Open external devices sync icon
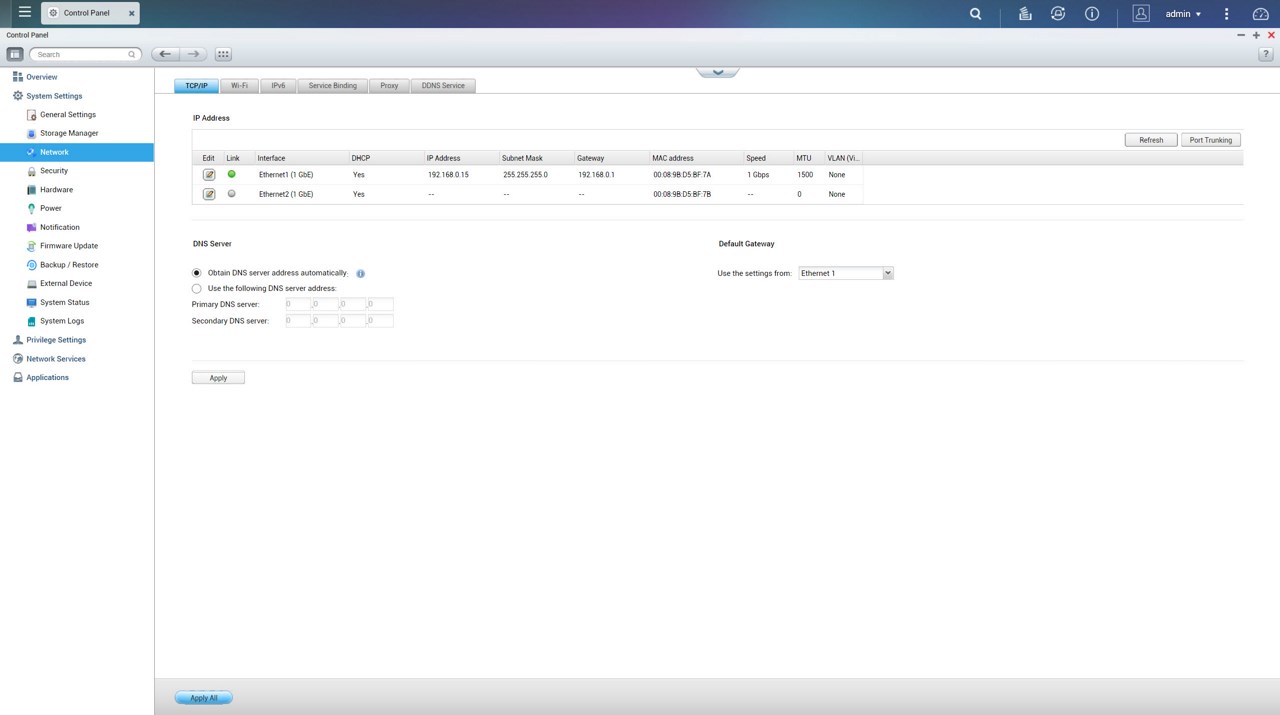The width and height of the screenshot is (1280, 715). pyautogui.click(x=1058, y=14)
